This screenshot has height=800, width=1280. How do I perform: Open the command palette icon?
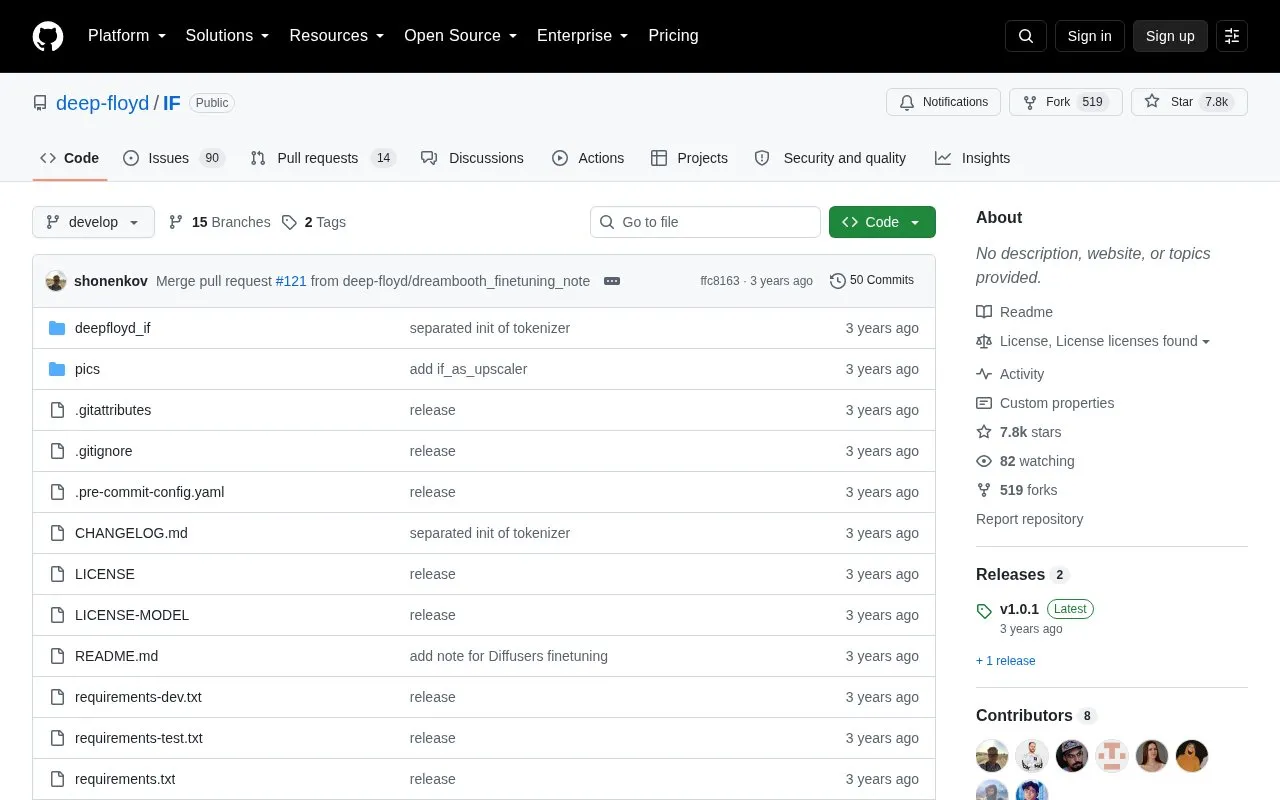click(1232, 36)
